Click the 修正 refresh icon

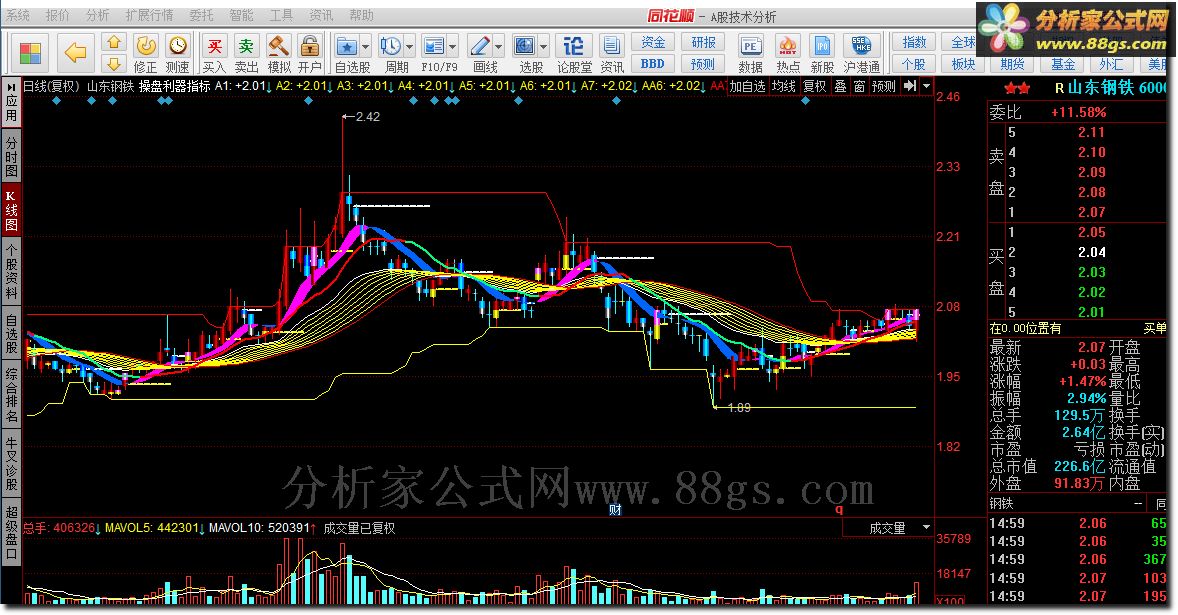pyautogui.click(x=146, y=47)
